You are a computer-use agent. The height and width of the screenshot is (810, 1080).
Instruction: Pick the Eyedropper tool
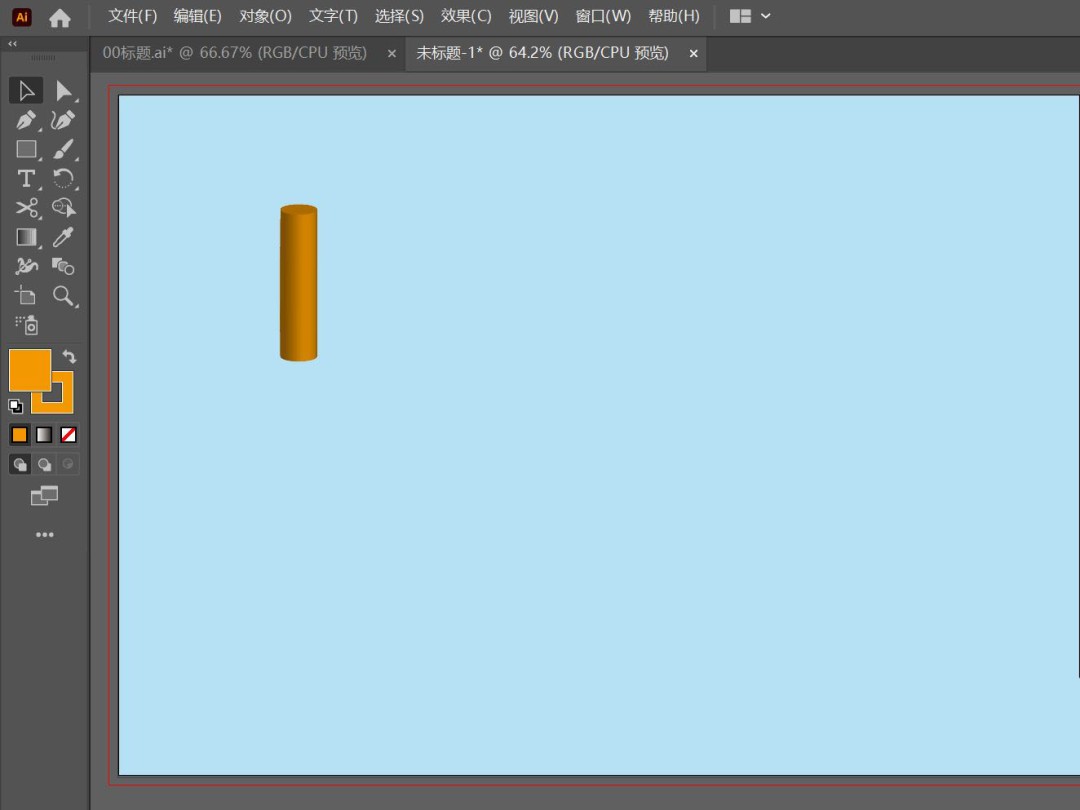coord(64,237)
